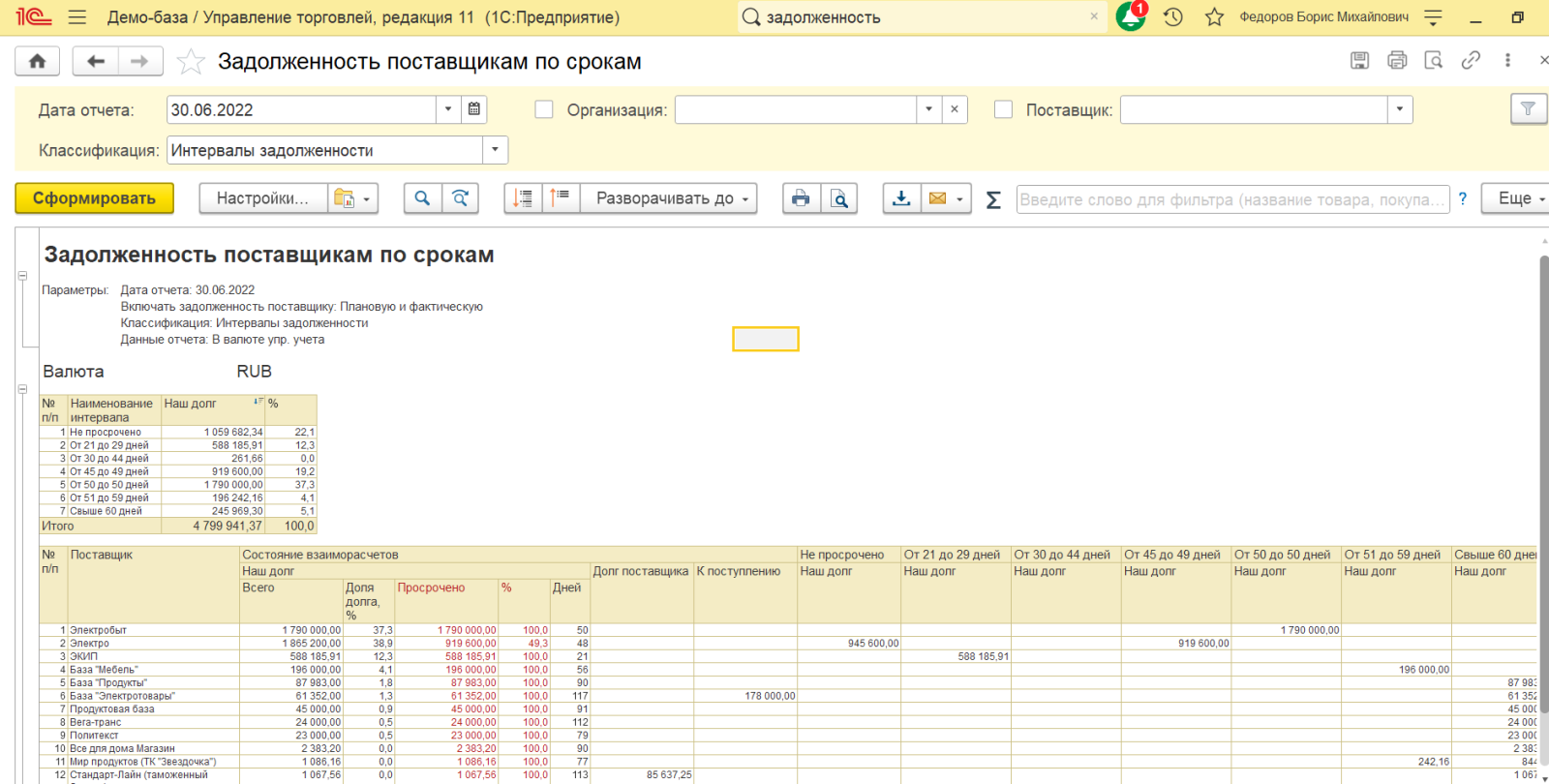Click the filter funnel icon

coord(1528,109)
